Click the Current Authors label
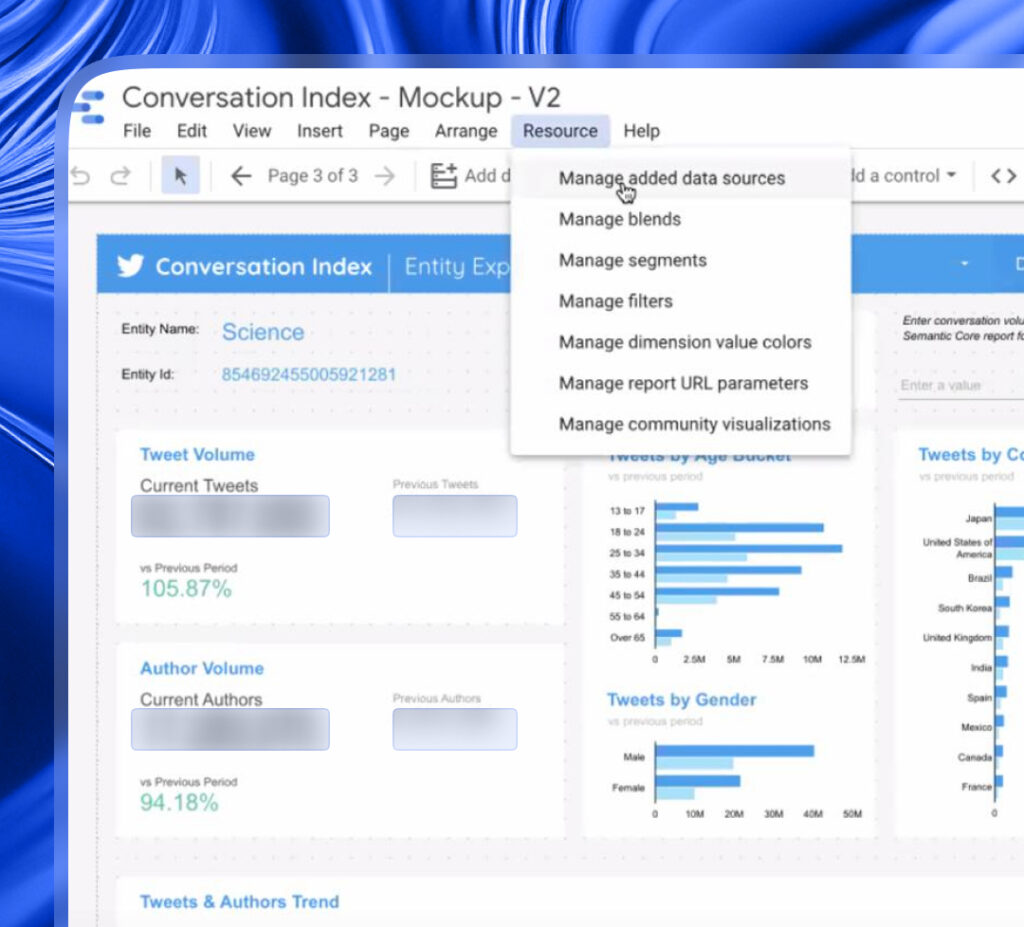The image size is (1024, 927). pyautogui.click(x=201, y=699)
